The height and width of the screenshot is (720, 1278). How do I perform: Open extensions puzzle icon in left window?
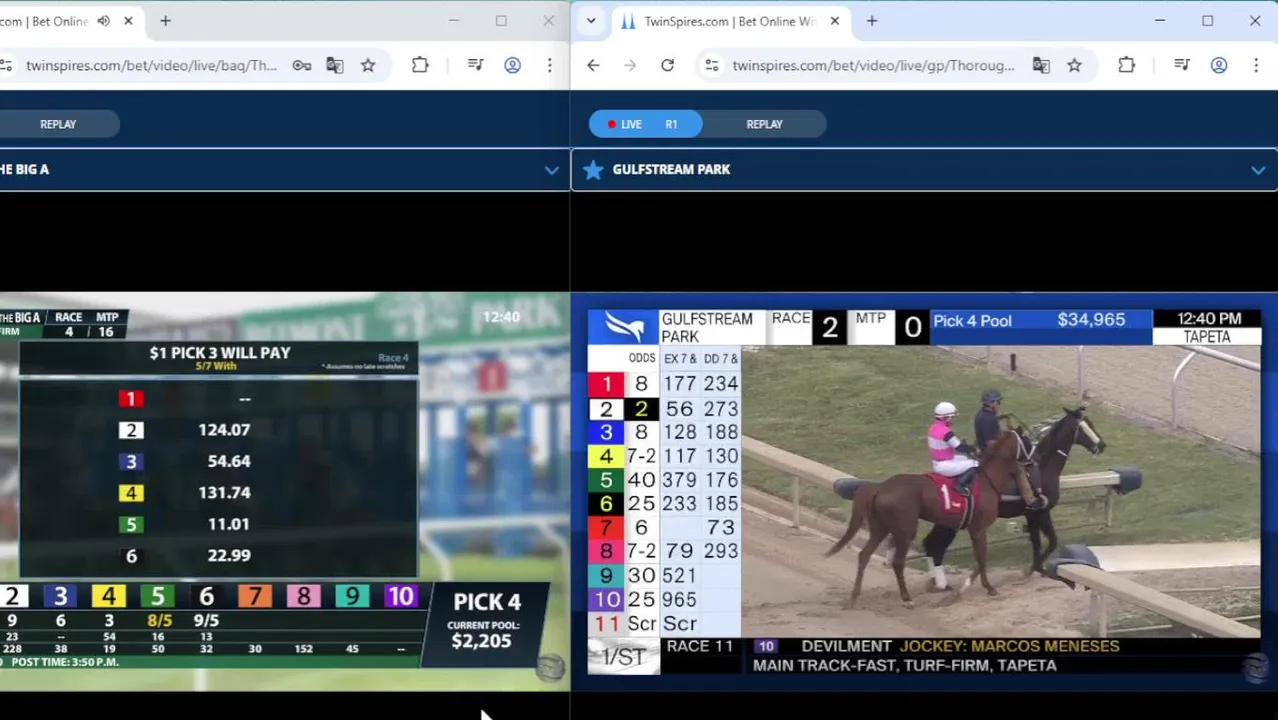point(420,65)
